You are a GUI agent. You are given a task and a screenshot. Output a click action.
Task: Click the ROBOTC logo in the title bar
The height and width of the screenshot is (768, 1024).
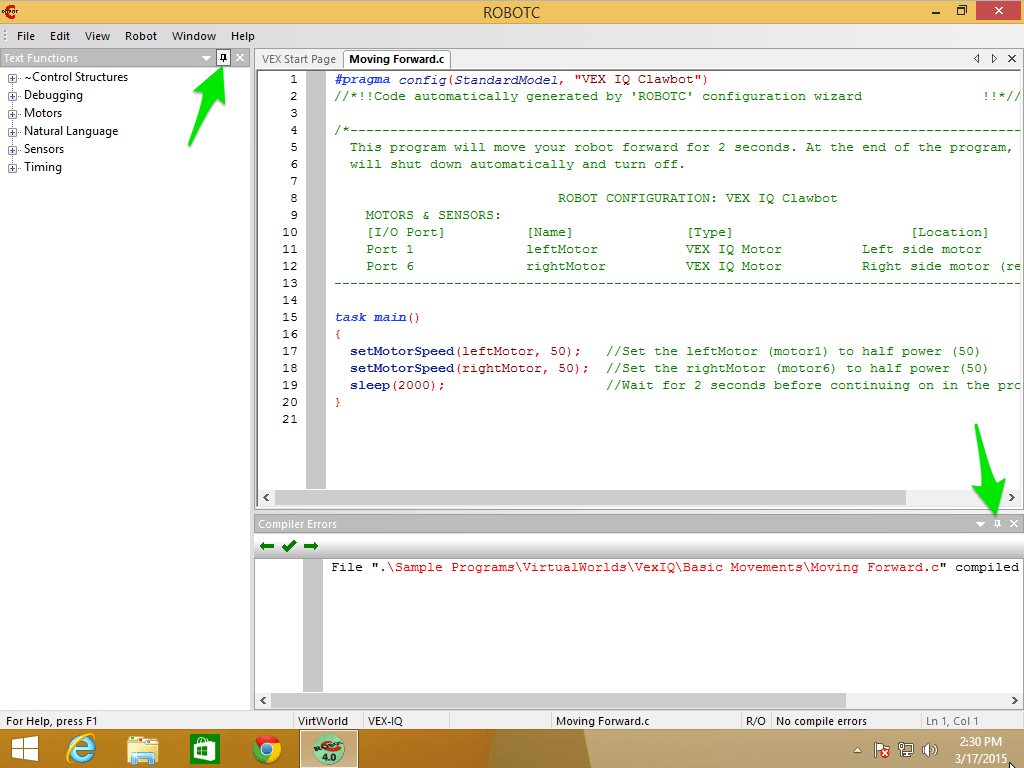coord(11,12)
